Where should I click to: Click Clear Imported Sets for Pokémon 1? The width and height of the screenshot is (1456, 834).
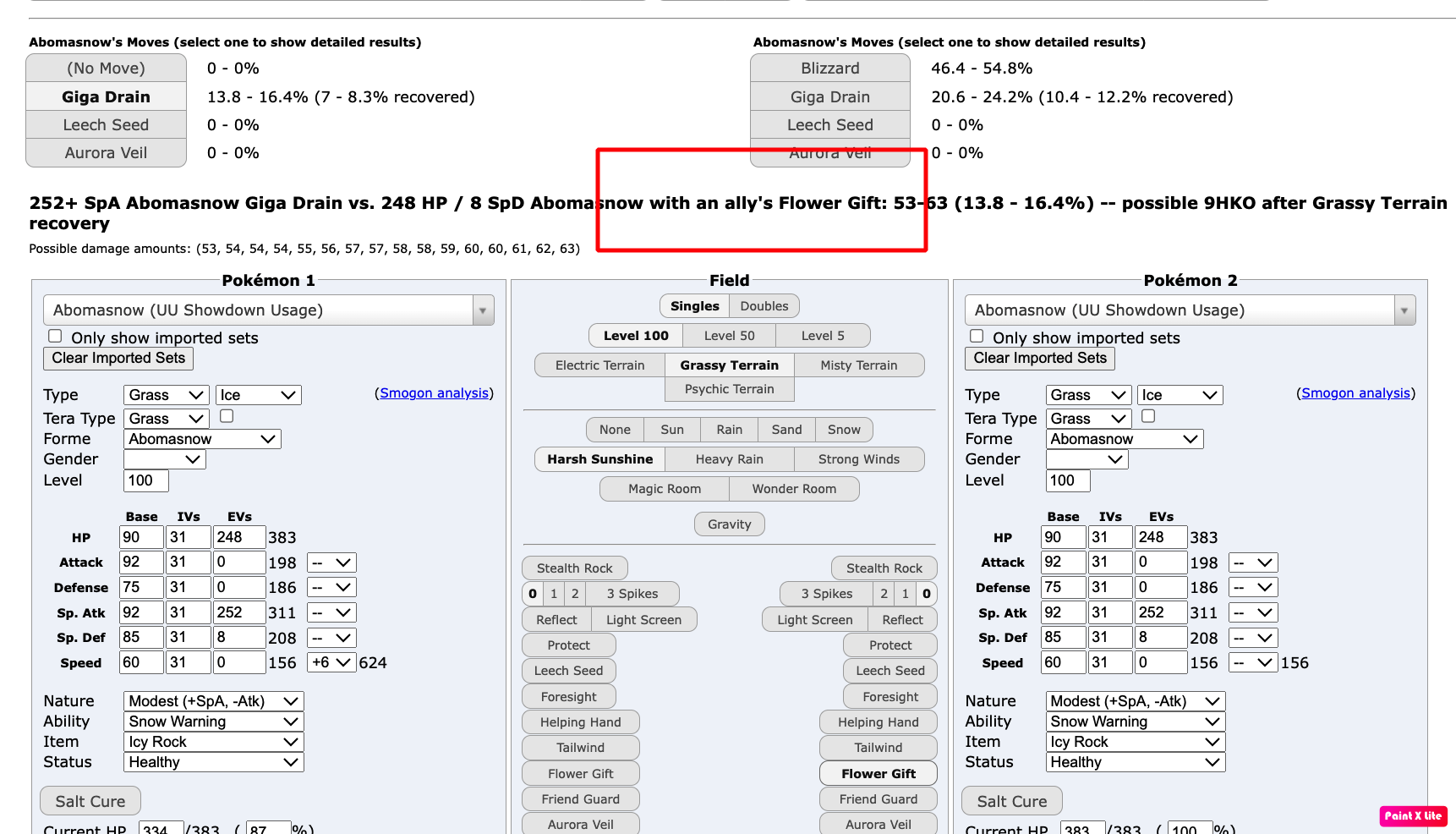pos(118,358)
